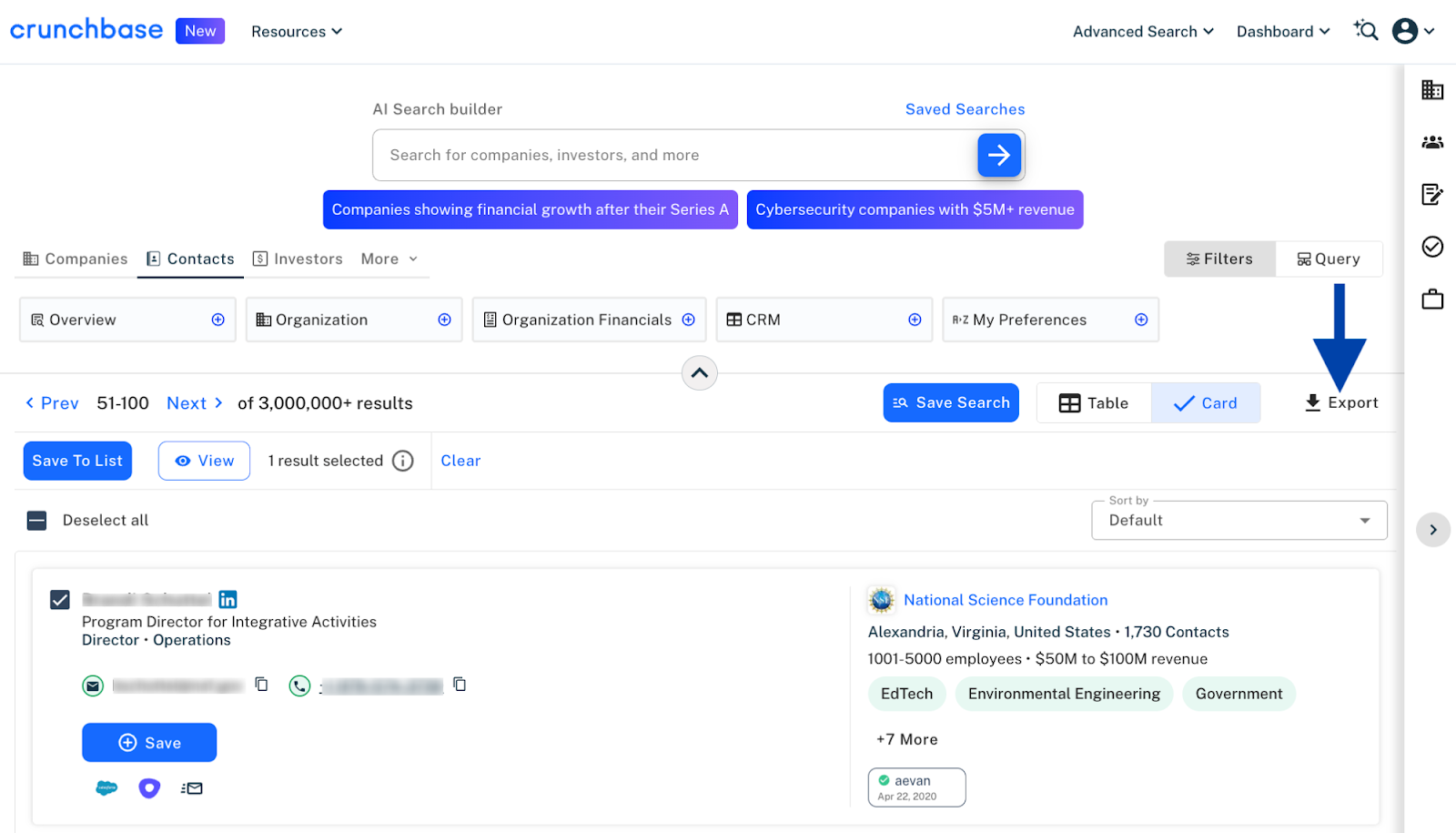Copy the contact's email address
This screenshot has width=1456, height=833.
[262, 684]
